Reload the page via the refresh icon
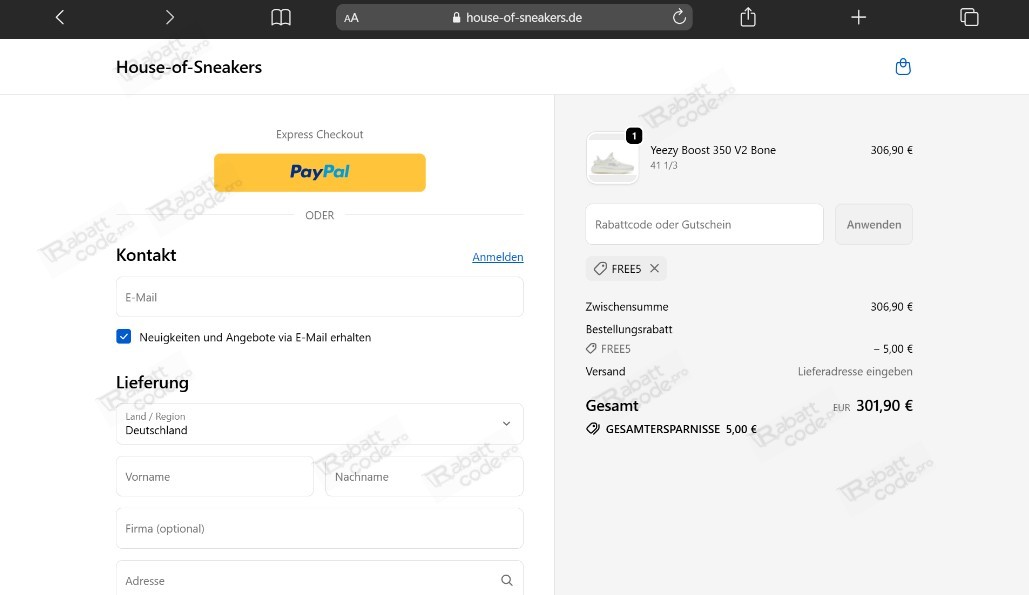The image size is (1029, 595). click(x=678, y=16)
